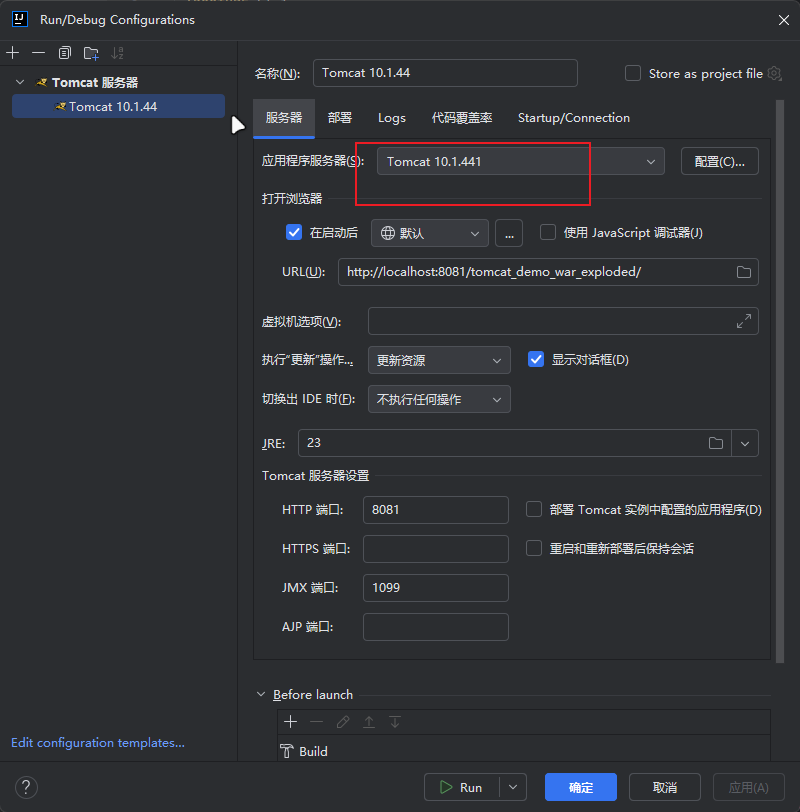800x812 pixels.
Task: Move Before launch task up
Action: point(369,721)
